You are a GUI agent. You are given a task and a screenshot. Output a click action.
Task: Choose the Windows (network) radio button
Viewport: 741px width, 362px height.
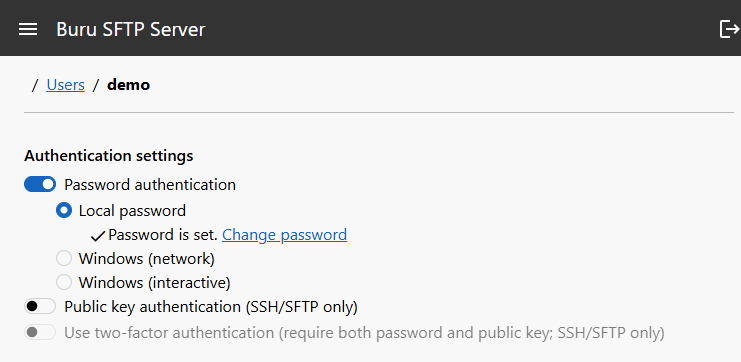(64, 259)
